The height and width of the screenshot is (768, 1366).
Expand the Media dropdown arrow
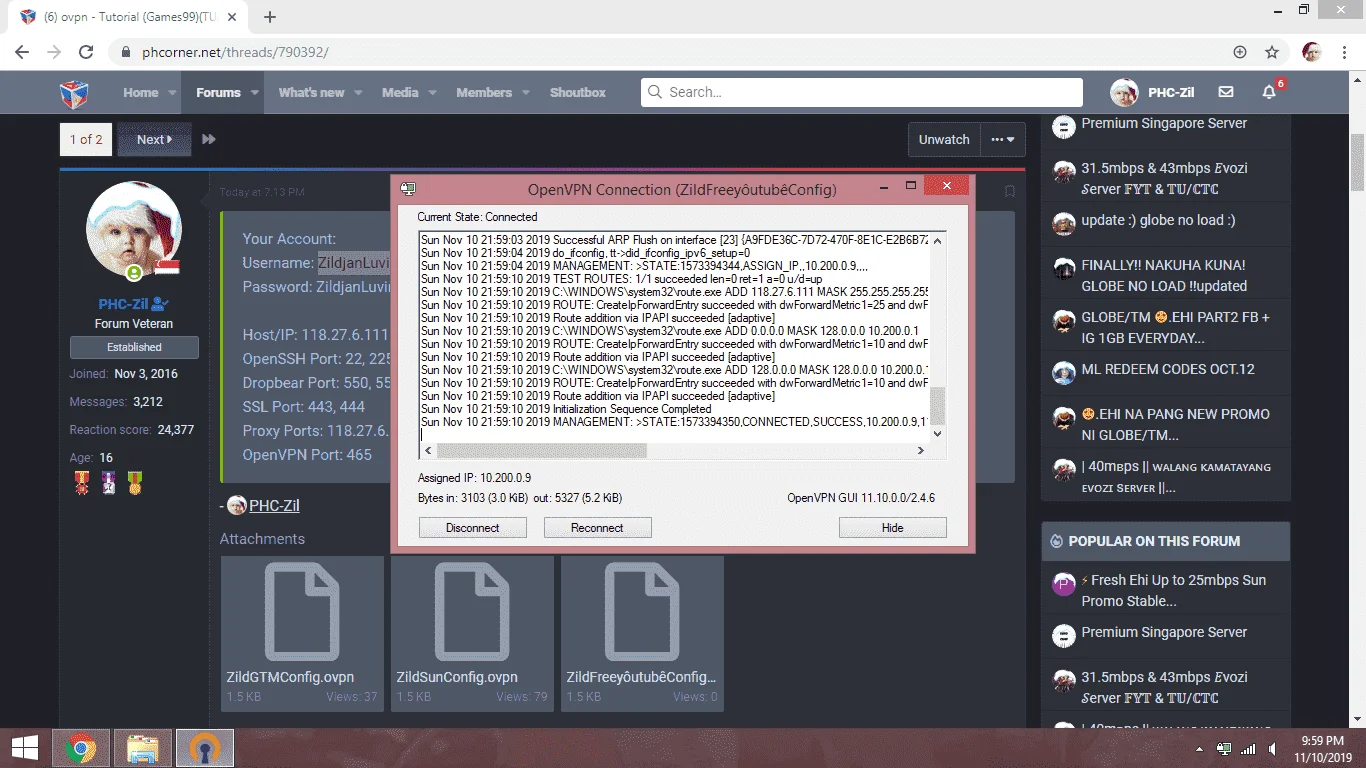click(x=433, y=93)
